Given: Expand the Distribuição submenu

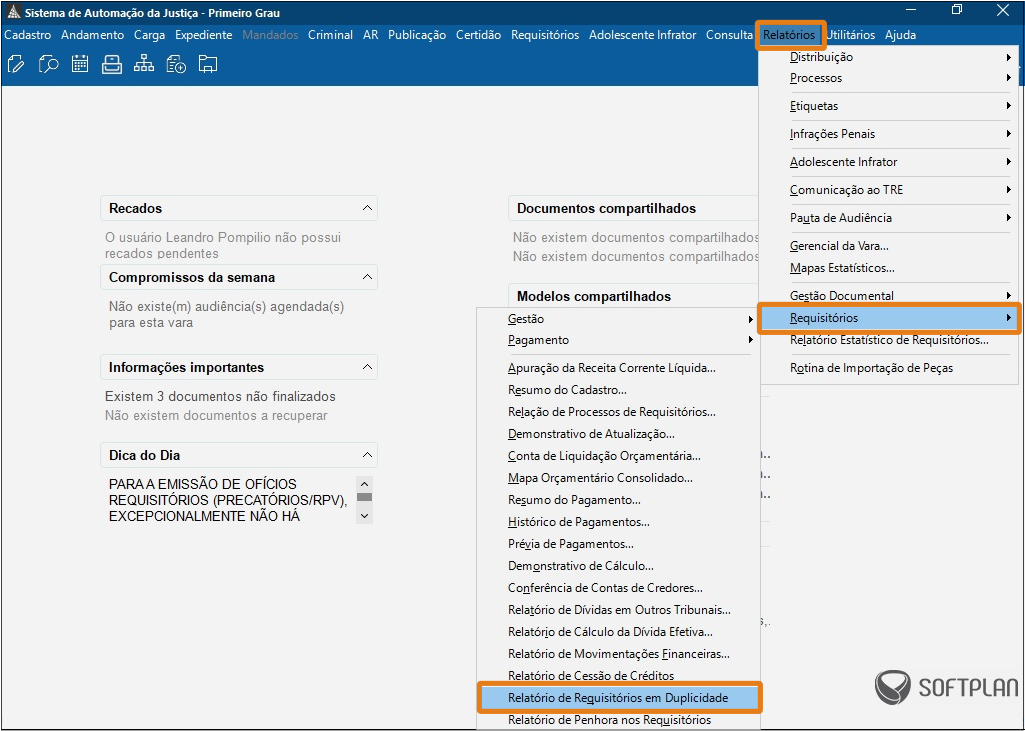Looking at the screenshot, I should click(x=889, y=57).
